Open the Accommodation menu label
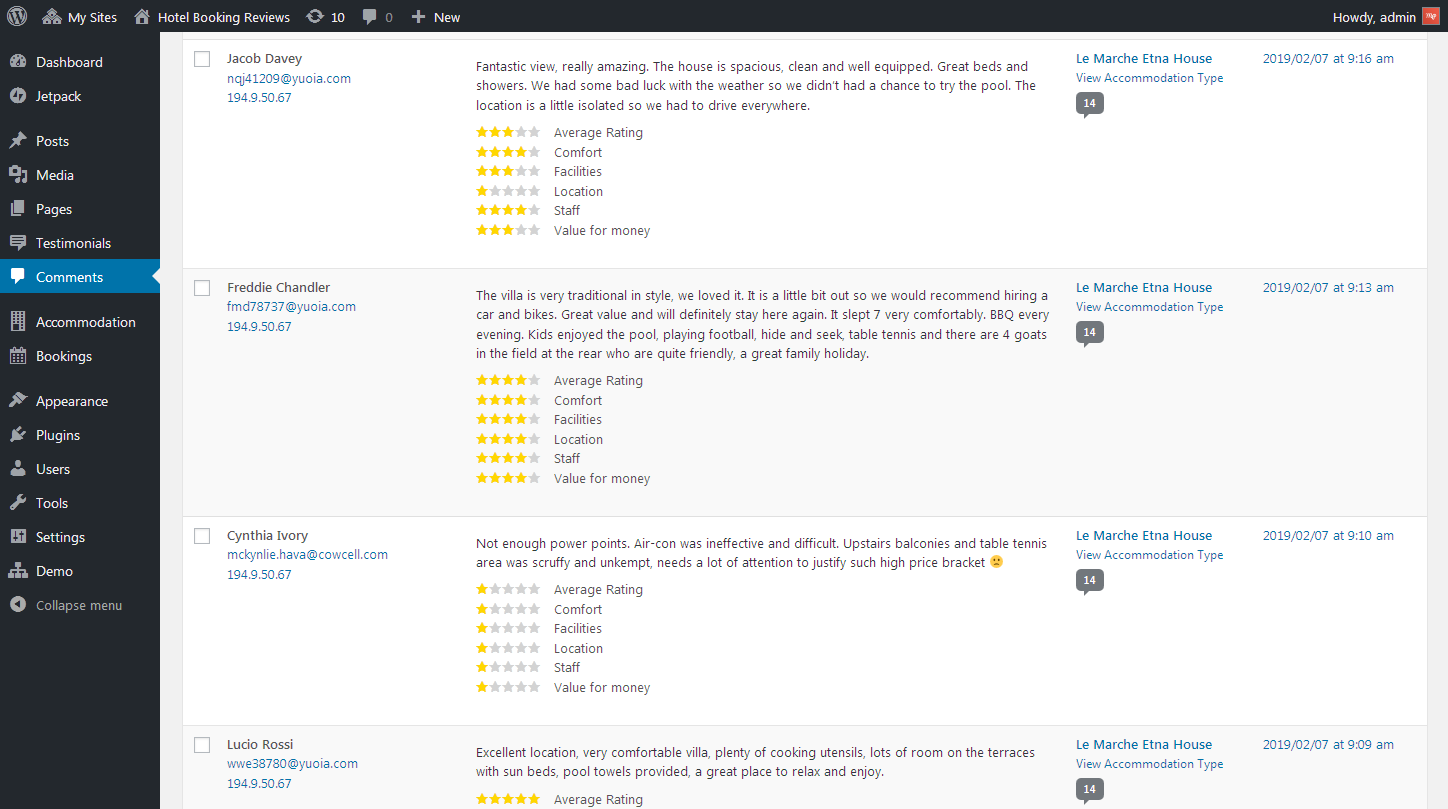Image resolution: width=1448 pixels, height=809 pixels. (86, 322)
